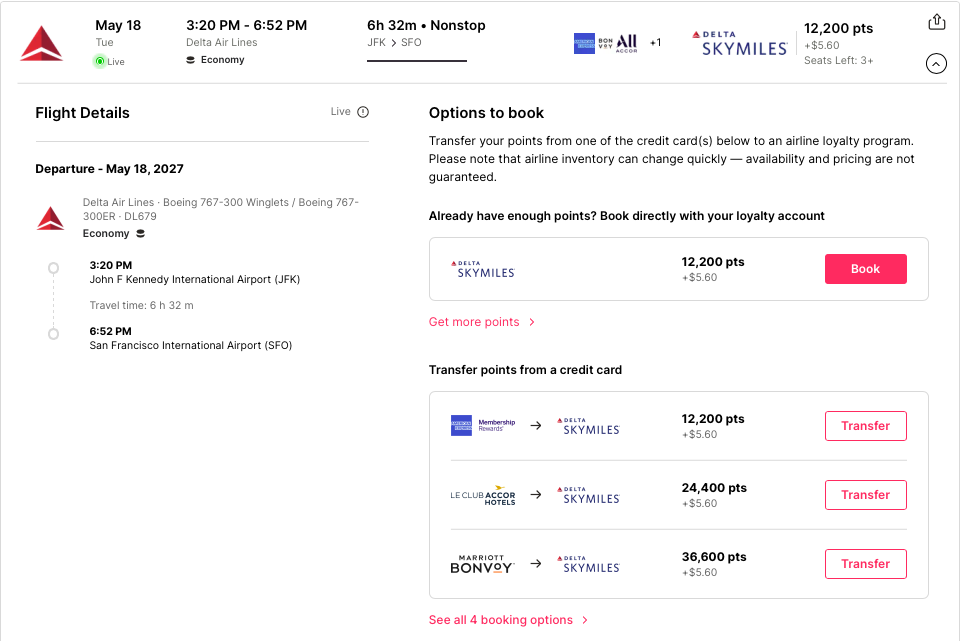
Task: Click the SkyMiles logo in the Accor row
Action: [588, 495]
